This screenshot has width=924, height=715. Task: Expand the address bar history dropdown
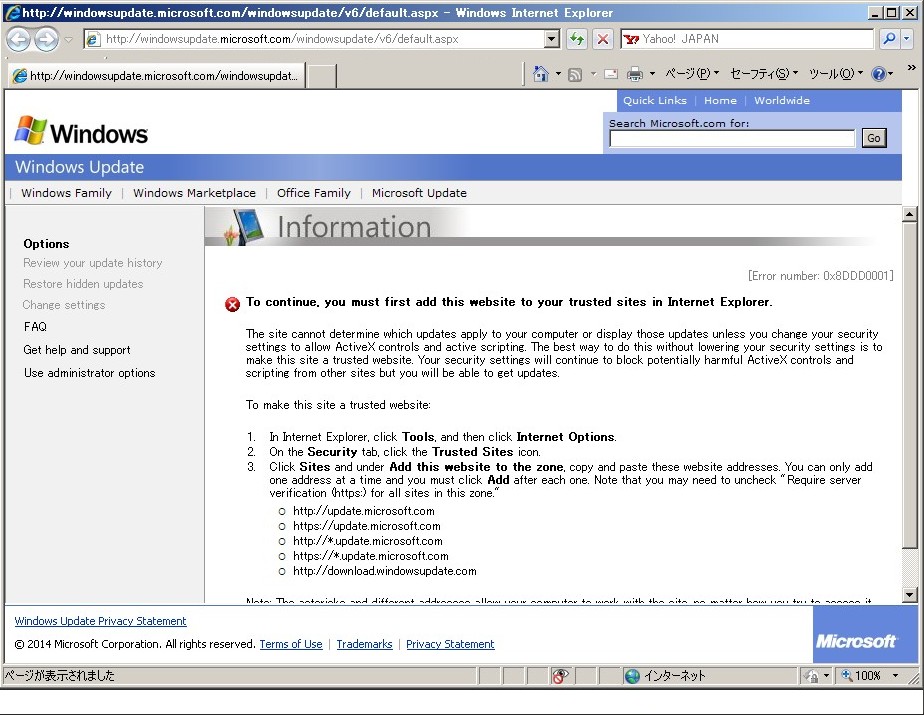pos(552,39)
